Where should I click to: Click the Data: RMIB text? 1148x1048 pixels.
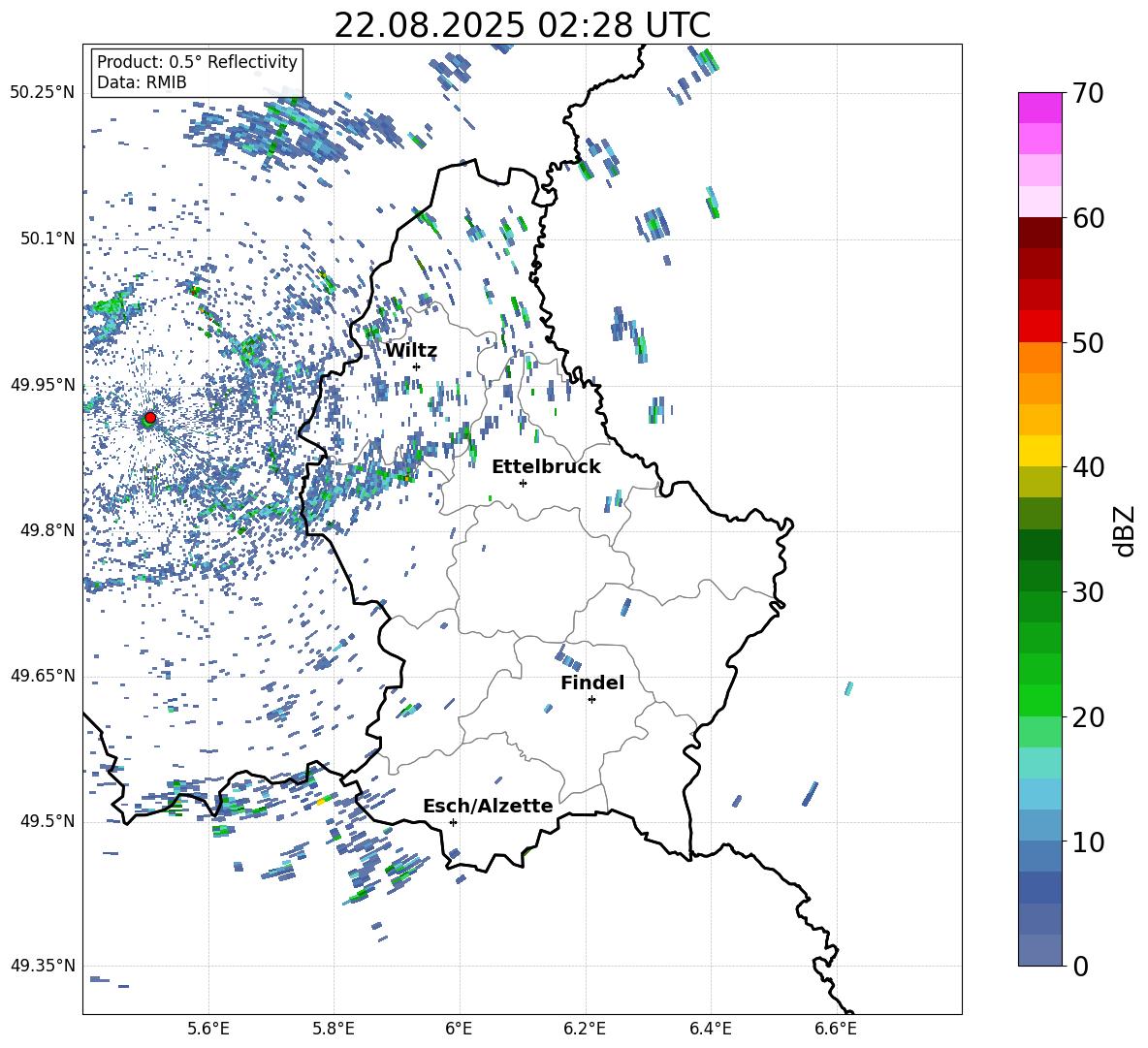[x=142, y=82]
